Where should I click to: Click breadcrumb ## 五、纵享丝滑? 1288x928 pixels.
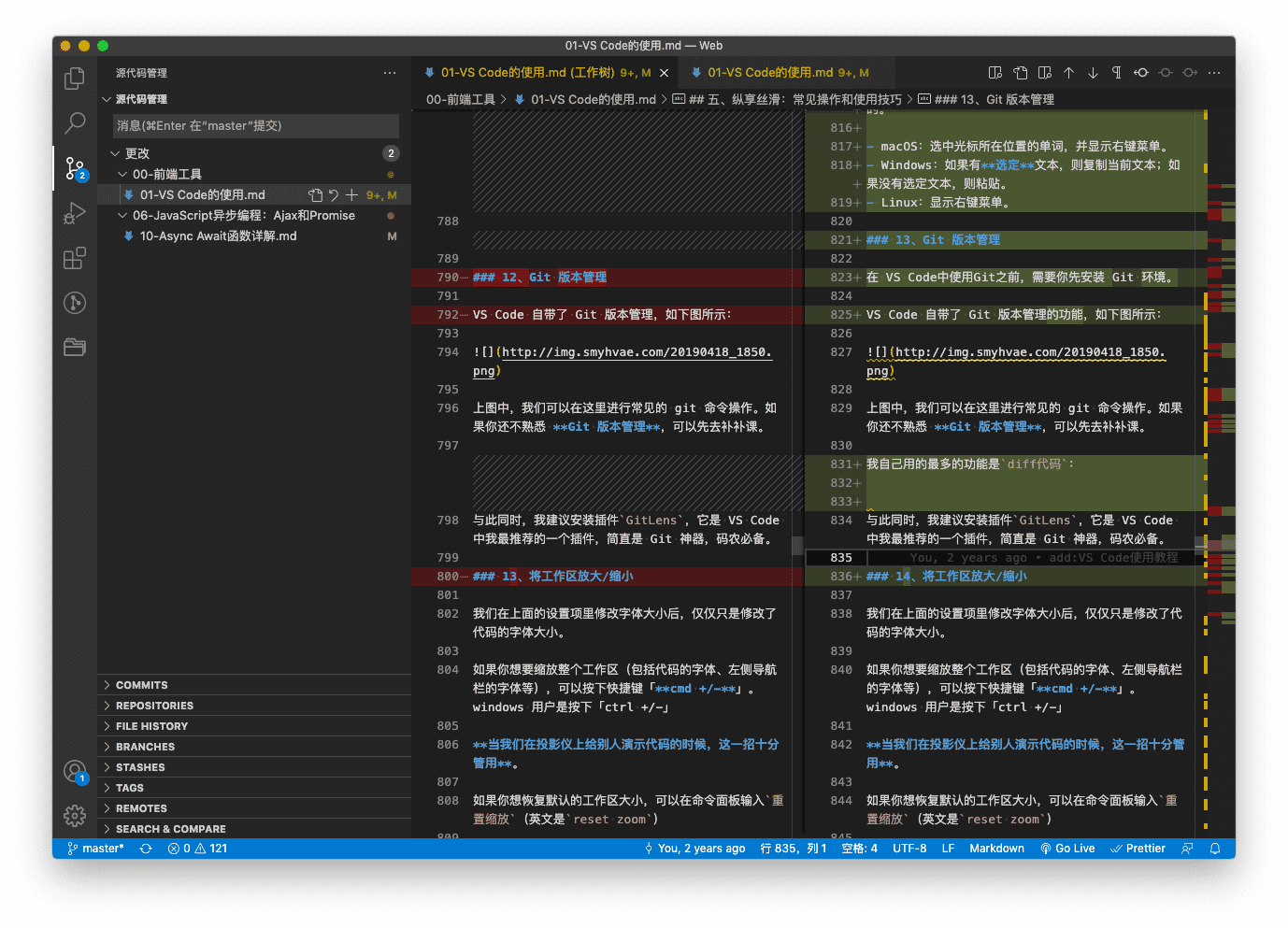pos(787,99)
